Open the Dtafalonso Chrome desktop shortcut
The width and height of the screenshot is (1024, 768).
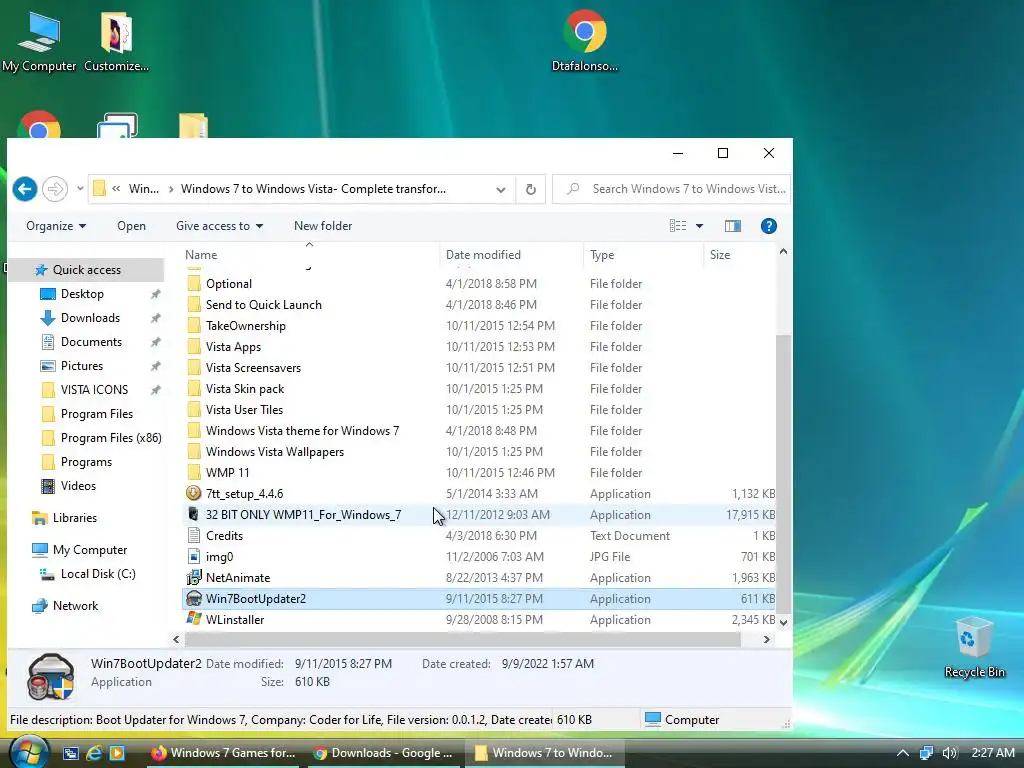coord(584,40)
